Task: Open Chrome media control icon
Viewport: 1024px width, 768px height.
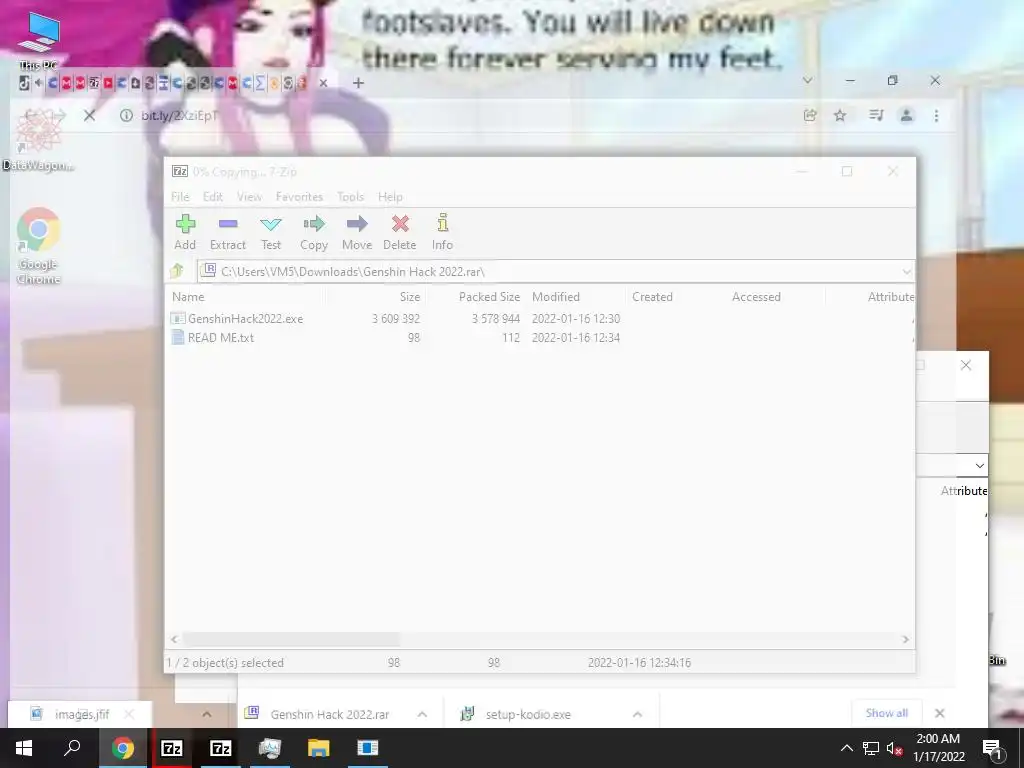Action: [876, 116]
